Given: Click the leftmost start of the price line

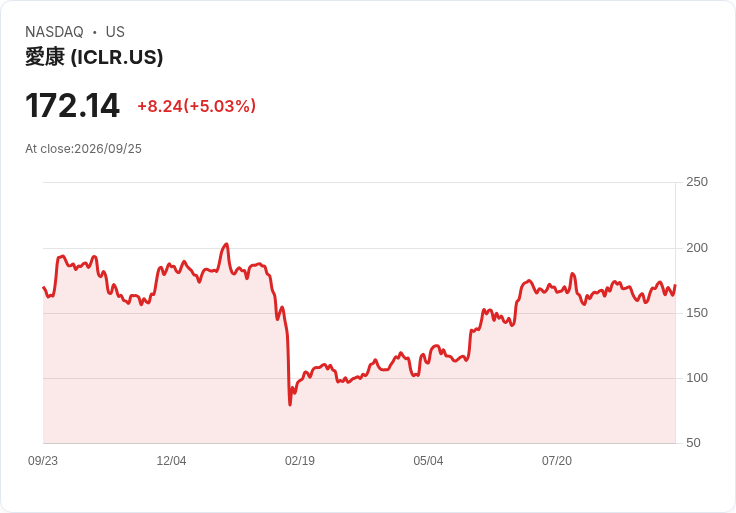Looking at the screenshot, I should [44, 287].
